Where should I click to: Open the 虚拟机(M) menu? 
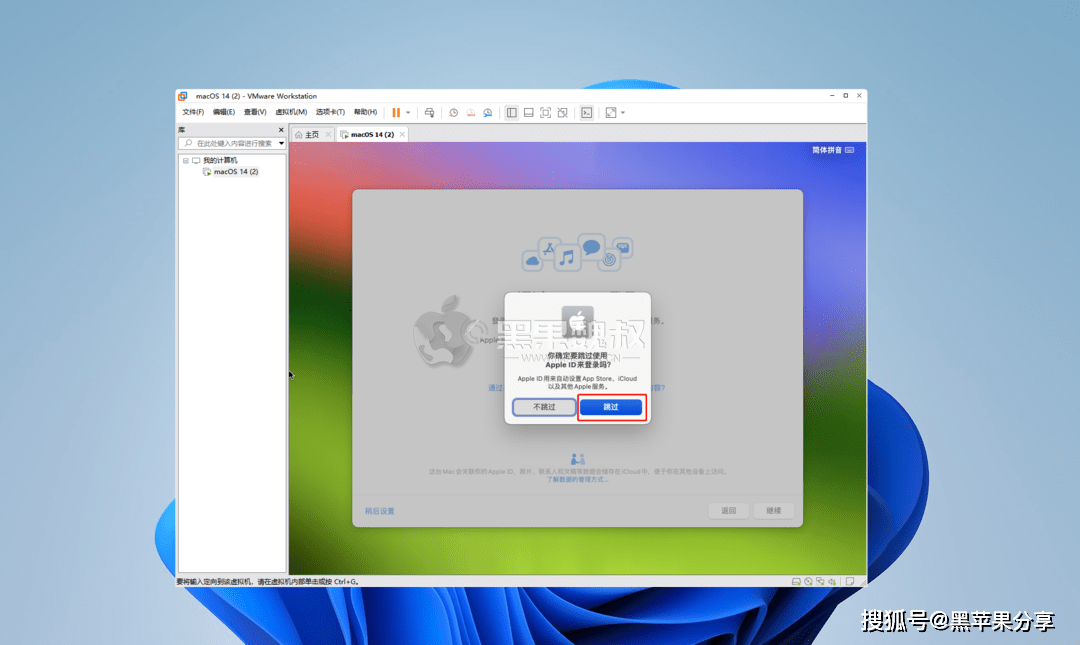pos(291,112)
